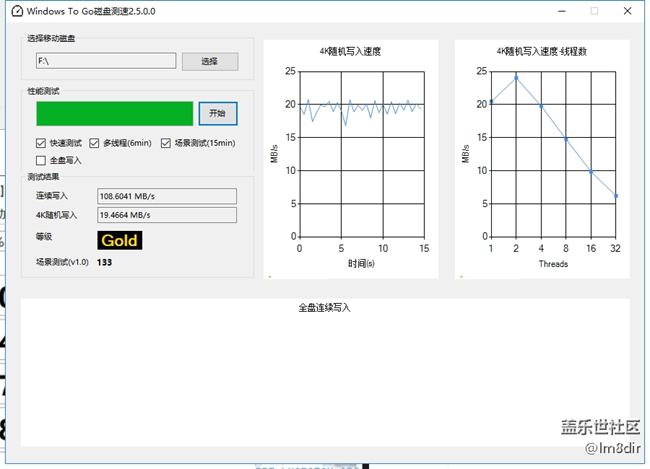This screenshot has width=650, height=469.
Task: Click the green test progress bar
Action: 114,113
